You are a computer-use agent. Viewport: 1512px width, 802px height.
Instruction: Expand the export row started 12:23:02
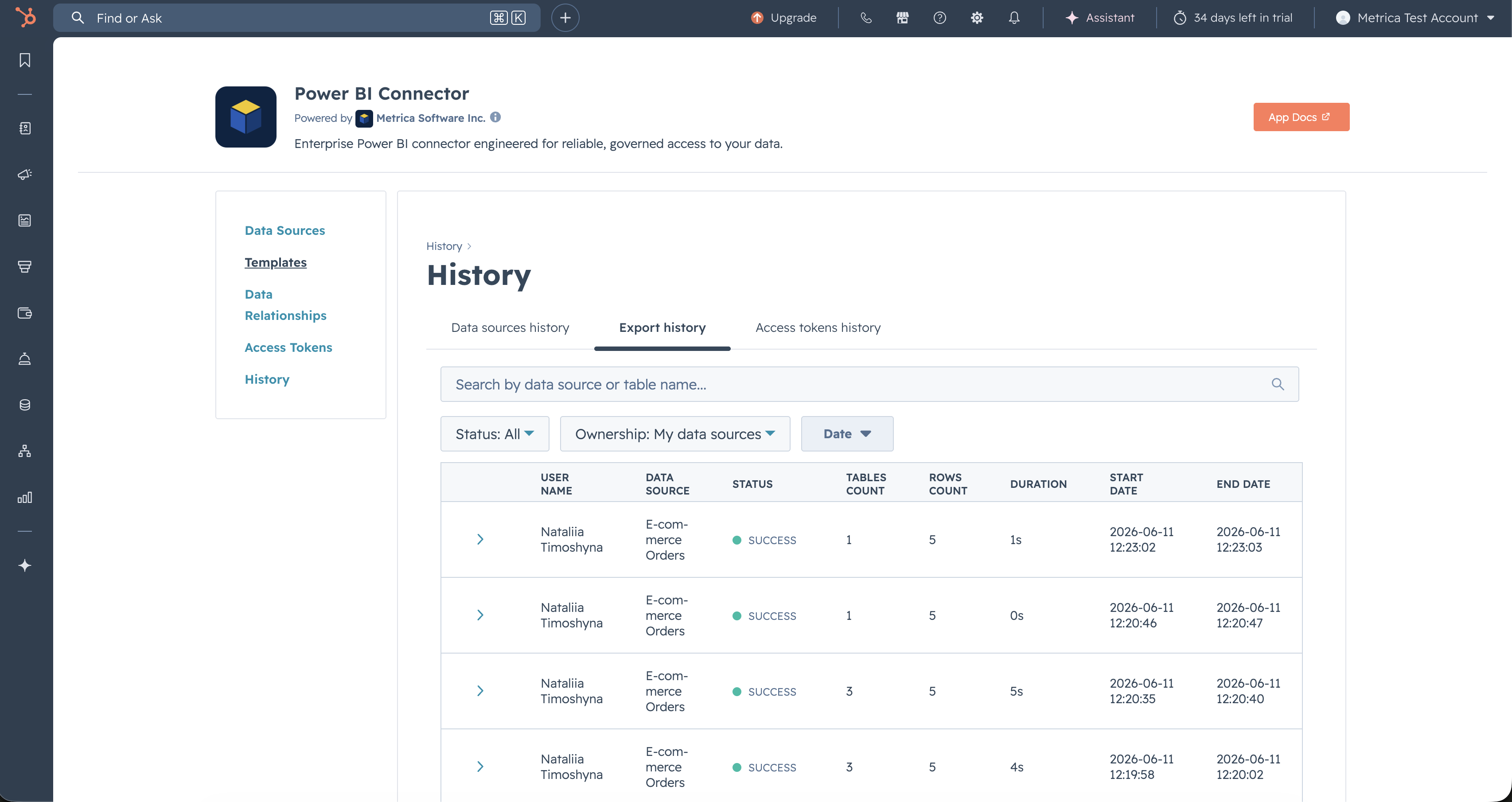tap(480, 539)
